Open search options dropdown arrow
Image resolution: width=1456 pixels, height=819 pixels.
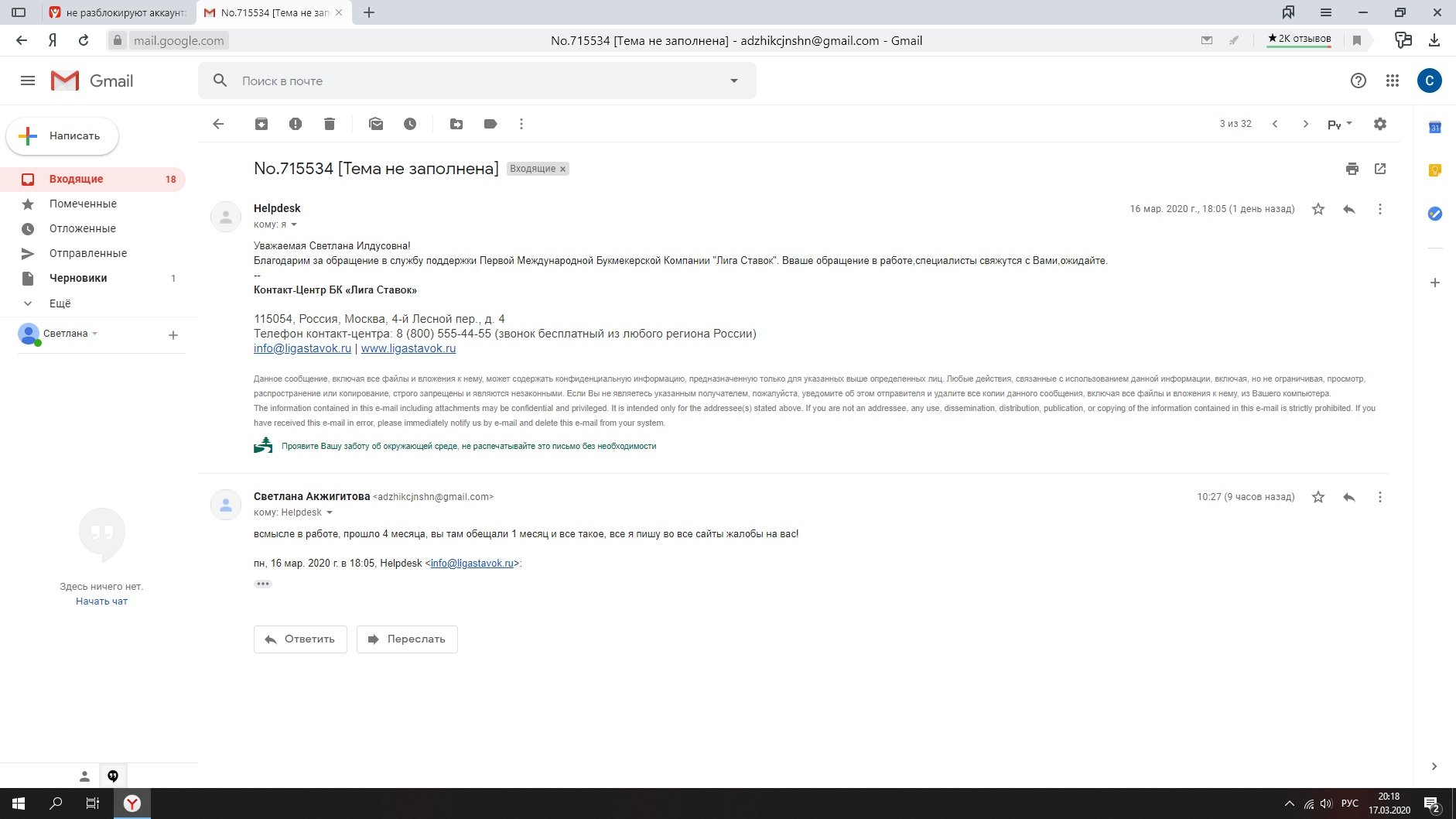734,81
